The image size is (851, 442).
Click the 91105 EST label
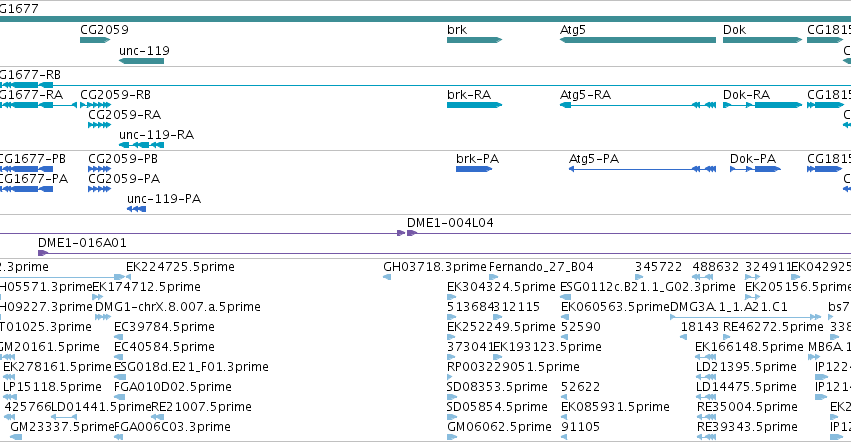581,427
